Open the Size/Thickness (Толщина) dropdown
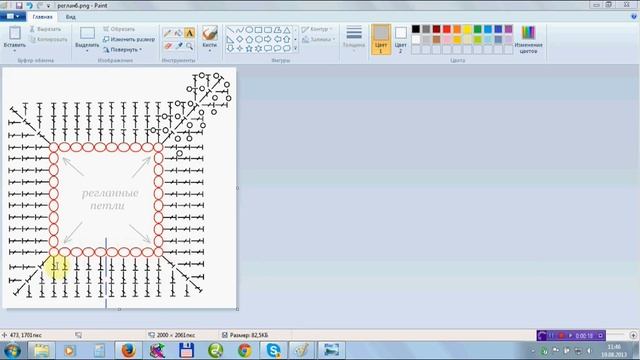This screenshot has height=360, width=640. pyautogui.click(x=353, y=38)
